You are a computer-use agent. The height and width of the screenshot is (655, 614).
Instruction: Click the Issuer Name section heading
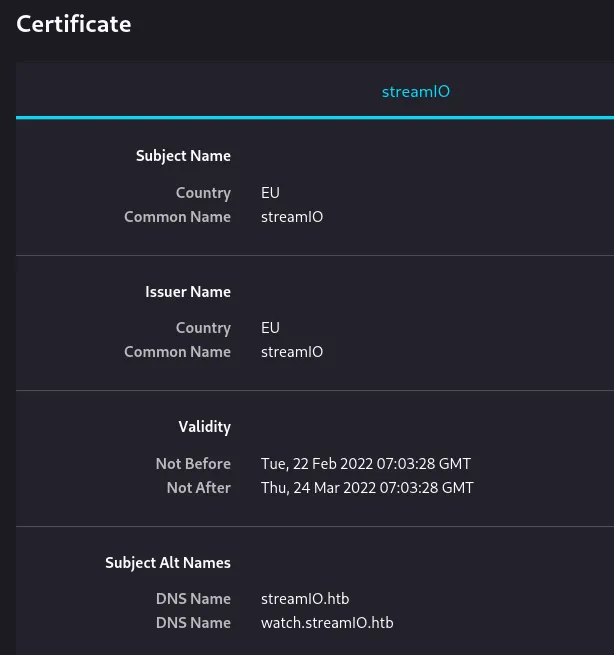(188, 292)
